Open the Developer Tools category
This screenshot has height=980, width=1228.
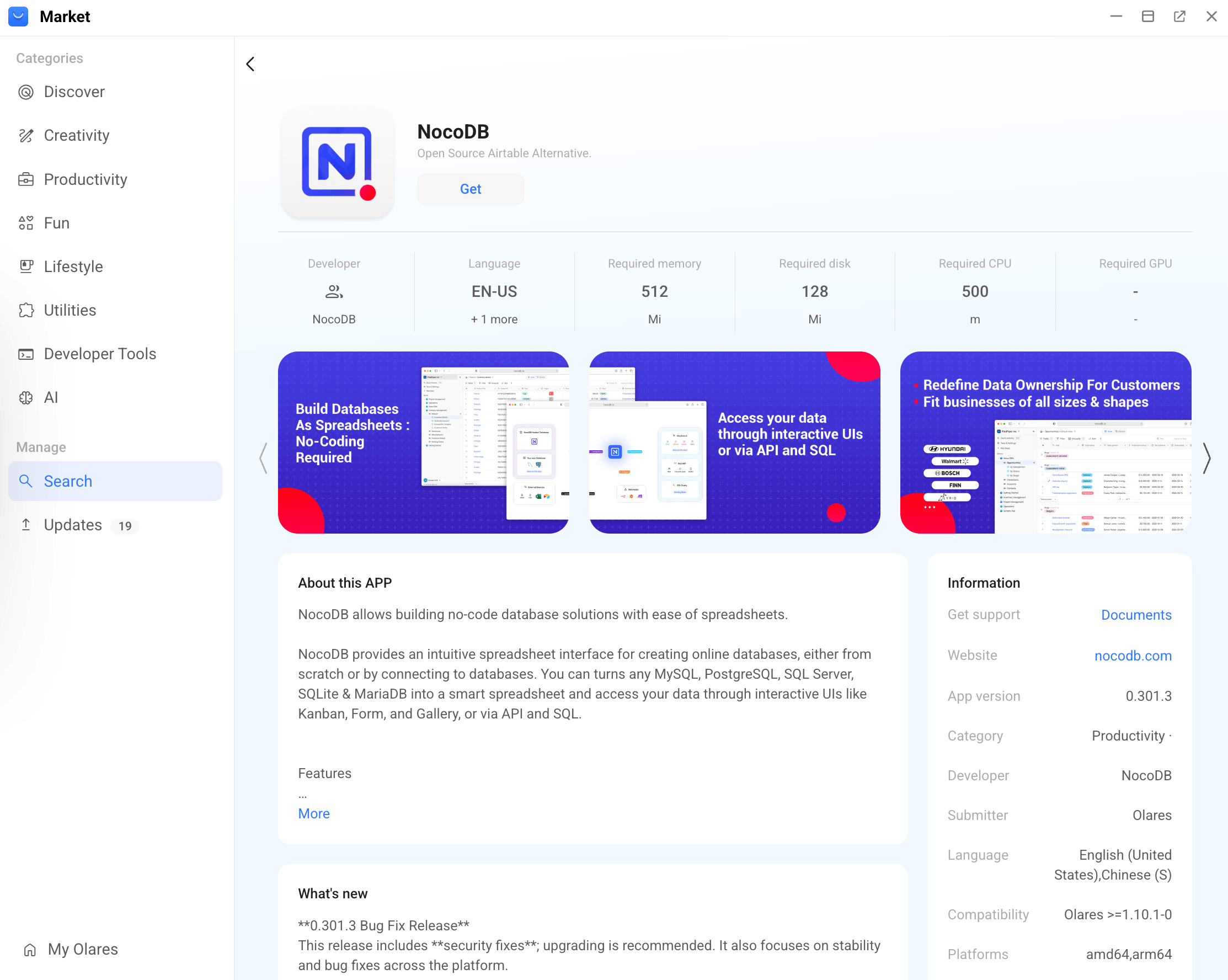(116, 354)
